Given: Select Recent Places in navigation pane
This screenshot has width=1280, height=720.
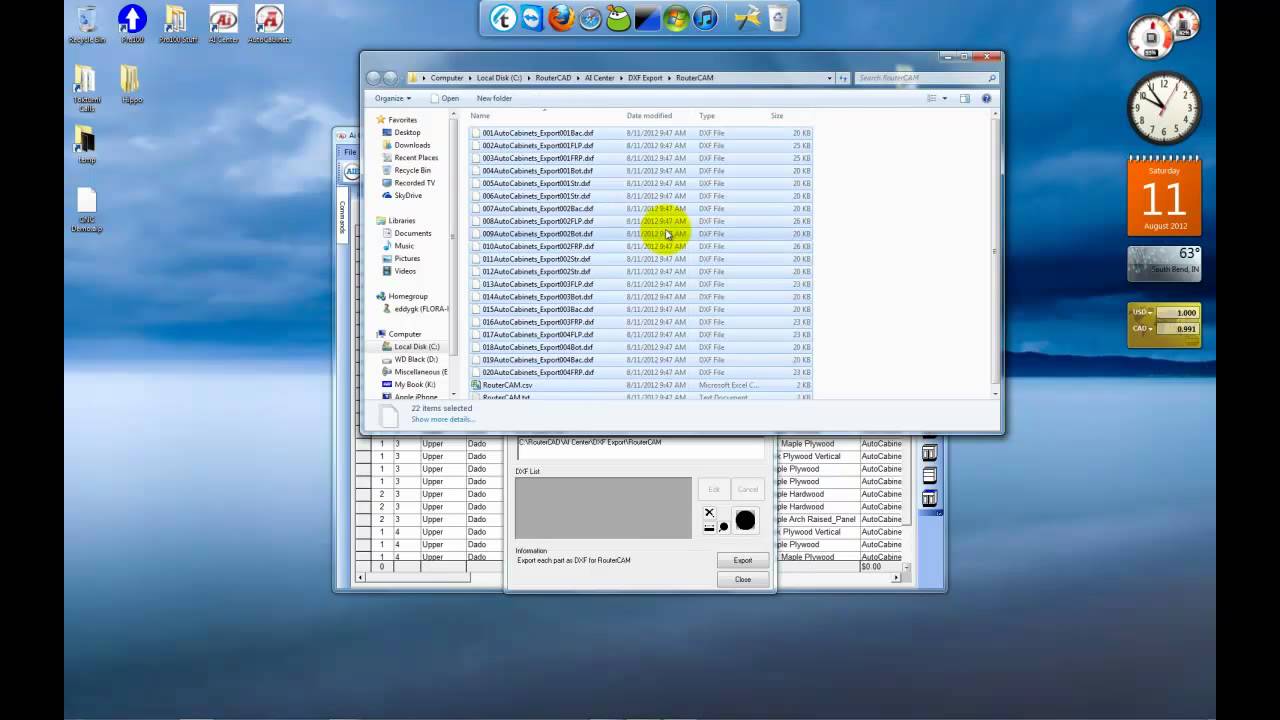Looking at the screenshot, I should pyautogui.click(x=416, y=157).
